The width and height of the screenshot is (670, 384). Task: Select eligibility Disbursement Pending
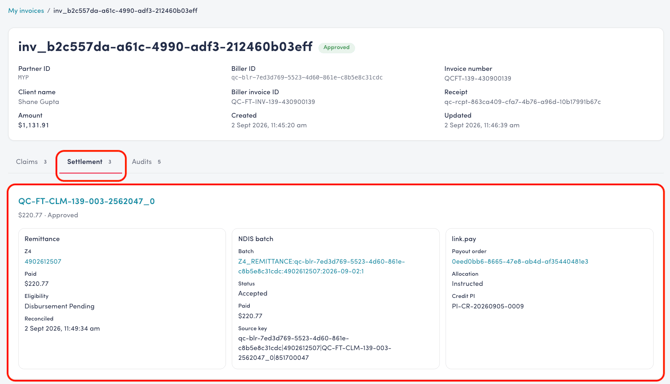(59, 306)
